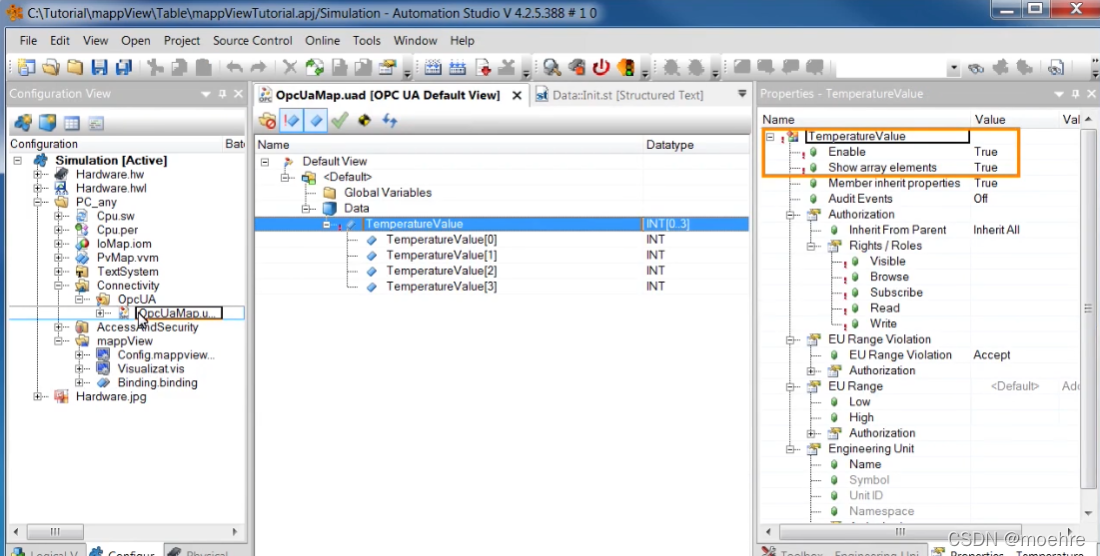Select Binding.binding in configuration tree
The image size is (1100, 556).
point(157,383)
